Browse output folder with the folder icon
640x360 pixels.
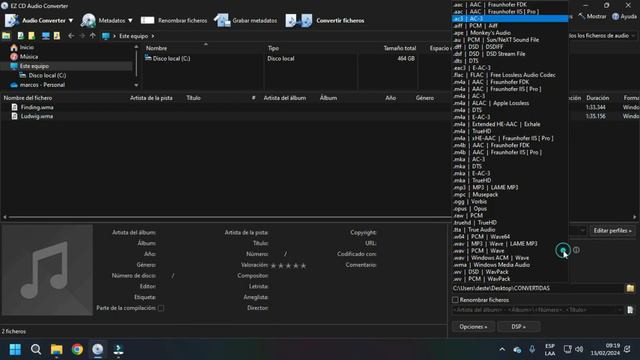[630, 289]
